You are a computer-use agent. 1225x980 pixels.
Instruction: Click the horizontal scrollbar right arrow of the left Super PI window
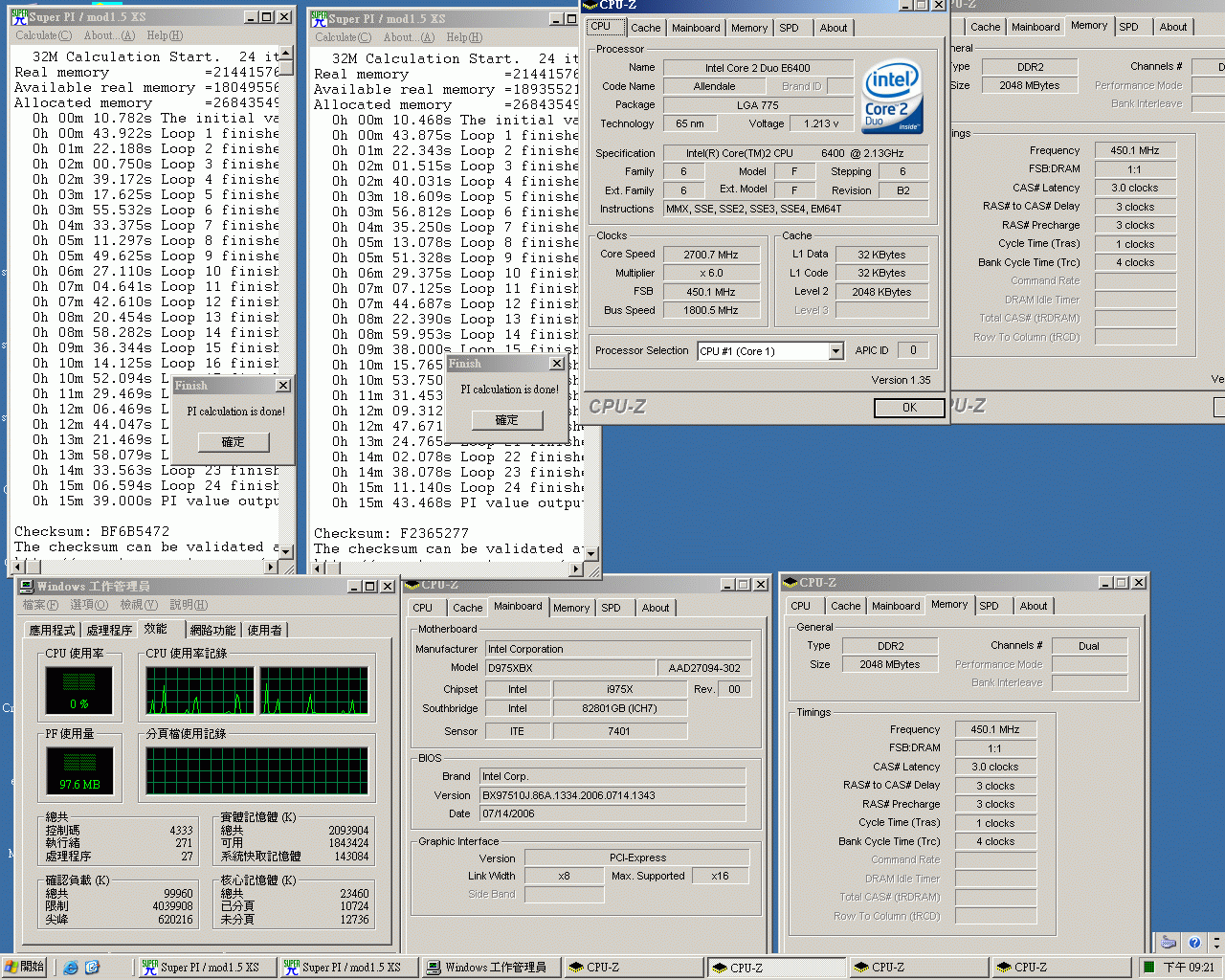pos(271,567)
